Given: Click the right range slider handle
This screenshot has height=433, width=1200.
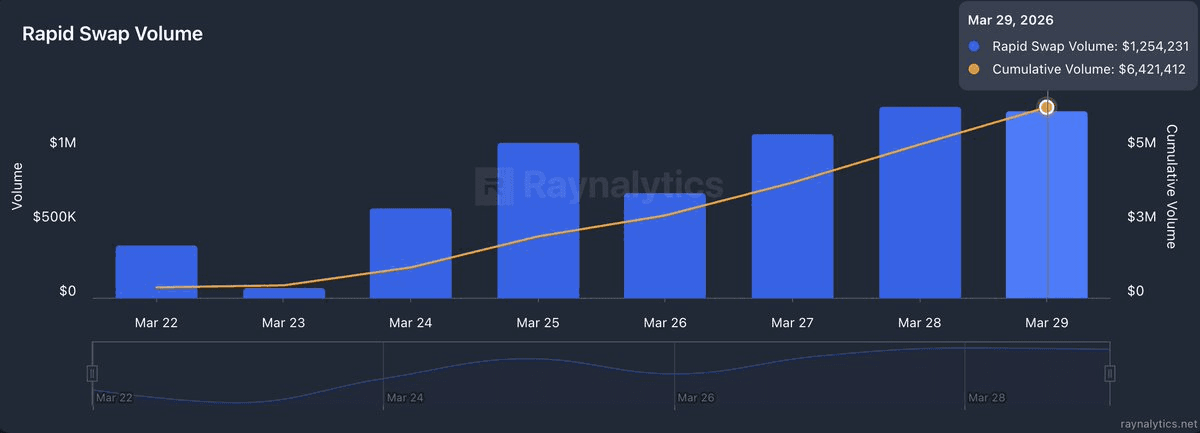Looking at the screenshot, I should [1109, 373].
